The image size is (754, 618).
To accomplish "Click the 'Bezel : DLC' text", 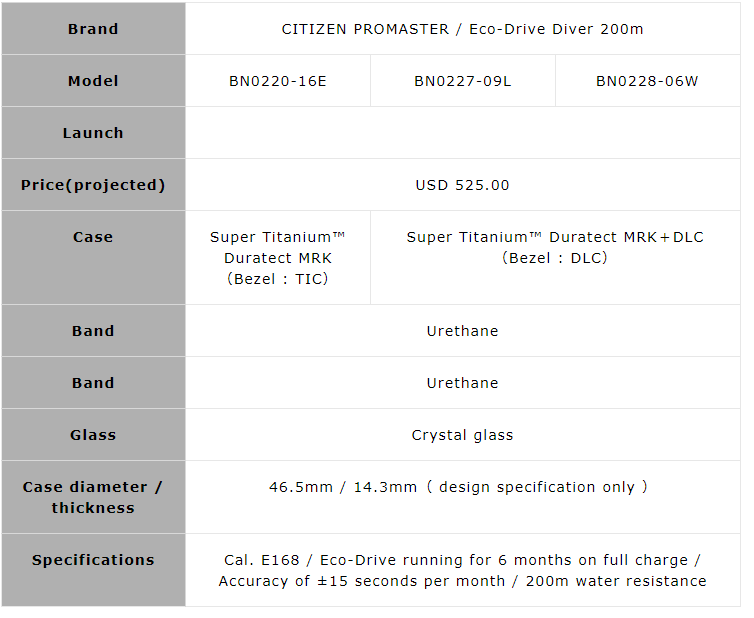I will (555, 258).
